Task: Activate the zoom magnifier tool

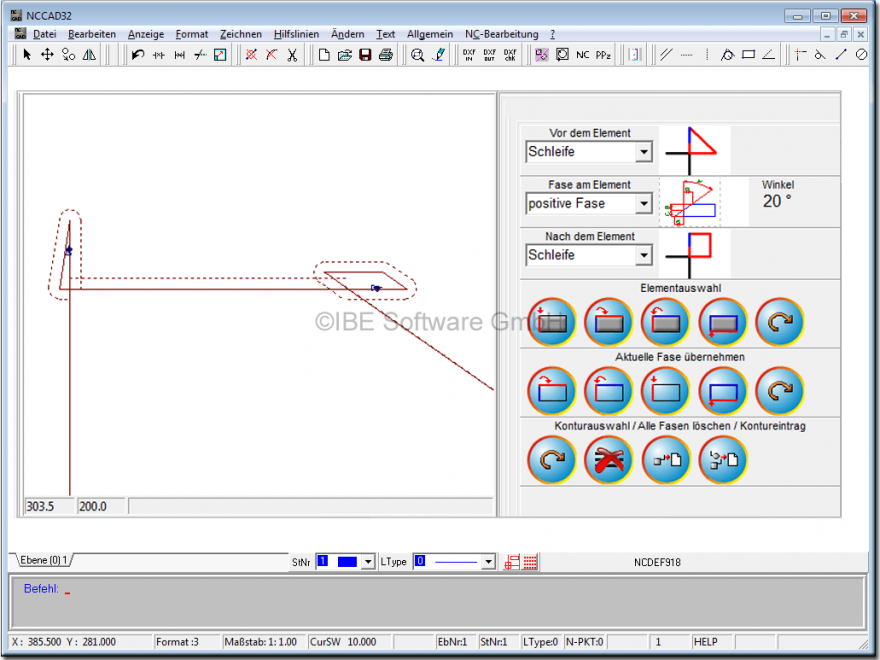Action: click(x=417, y=55)
